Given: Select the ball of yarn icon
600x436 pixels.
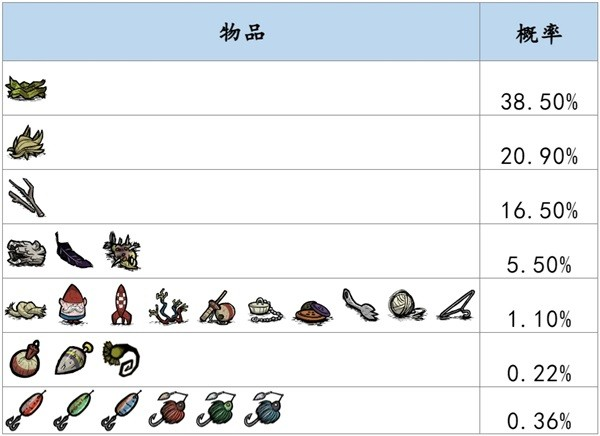Looking at the screenshot, I should coord(407,305).
